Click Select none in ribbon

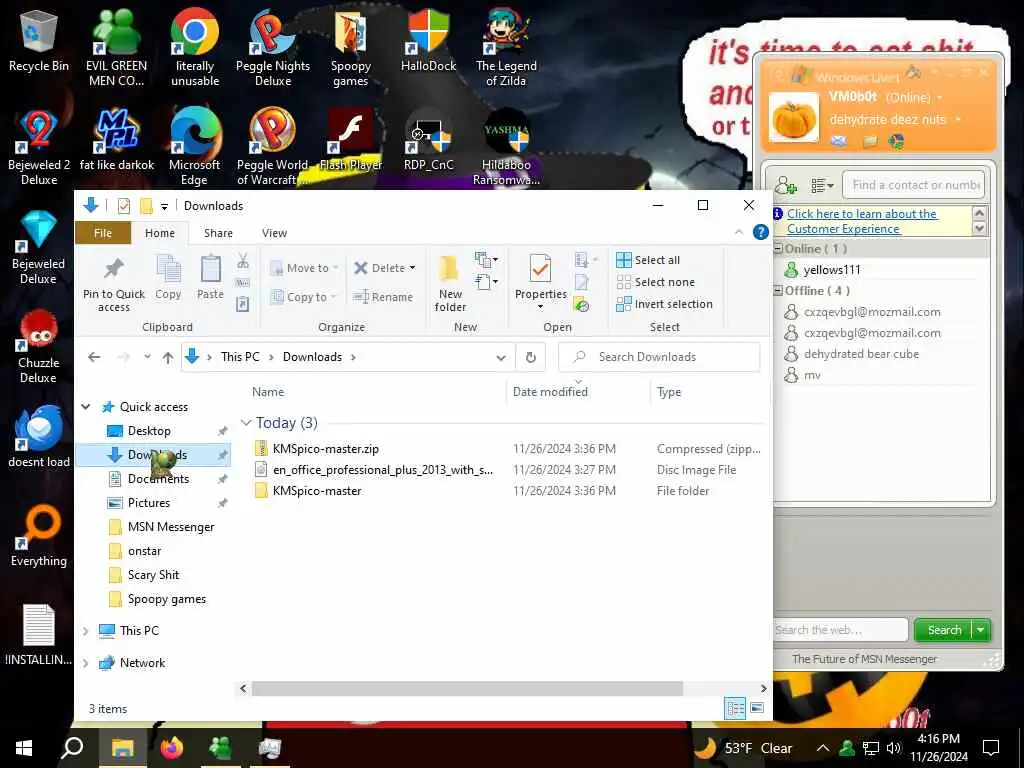point(656,282)
